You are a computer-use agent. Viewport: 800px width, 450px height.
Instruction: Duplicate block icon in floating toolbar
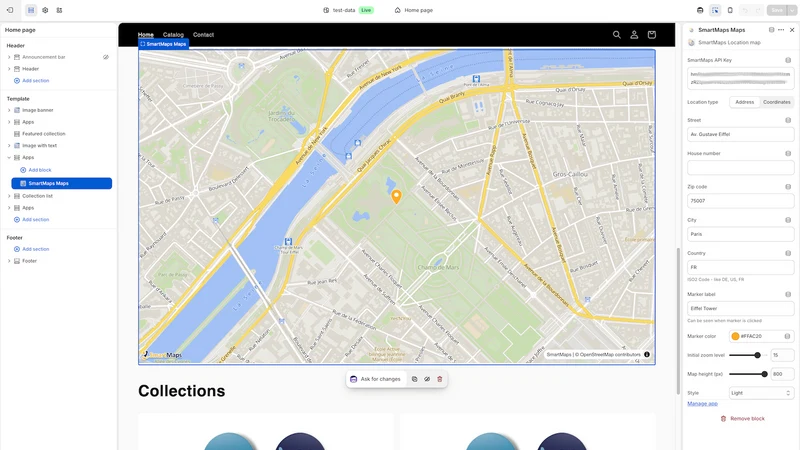[414, 379]
